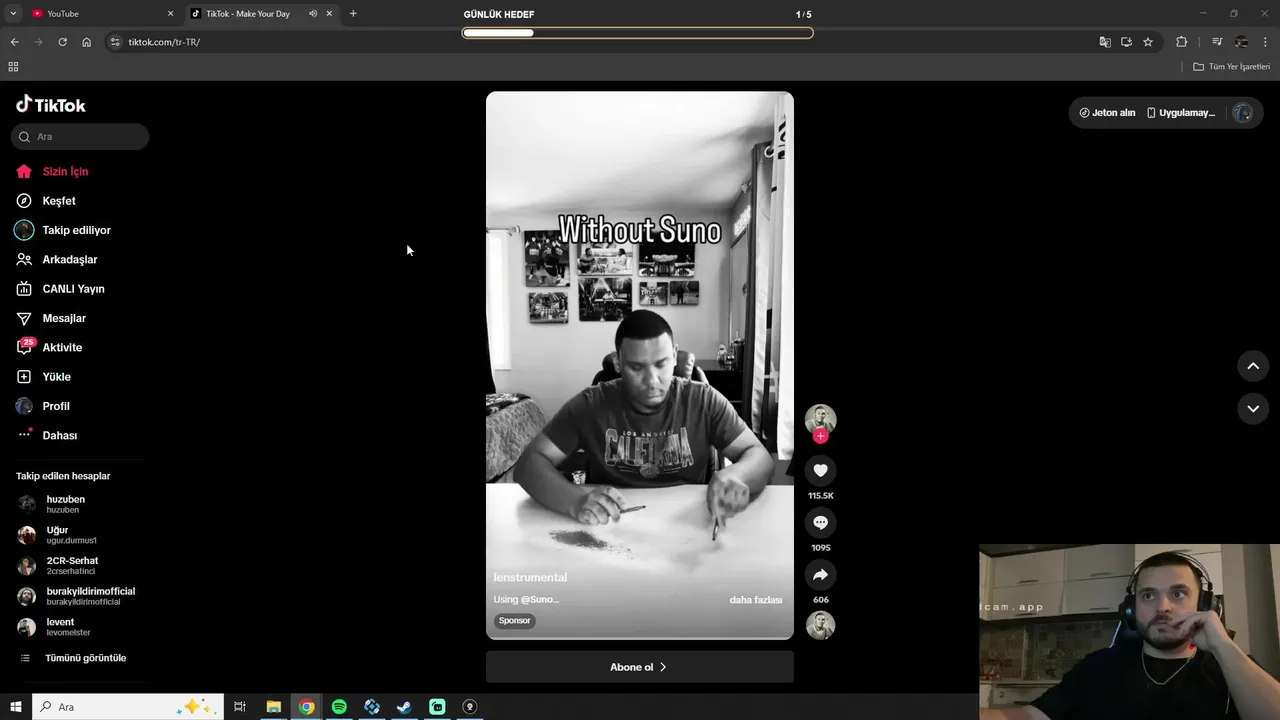This screenshot has width=1280, height=720.
Task: Reload the current page
Action: coord(62,42)
